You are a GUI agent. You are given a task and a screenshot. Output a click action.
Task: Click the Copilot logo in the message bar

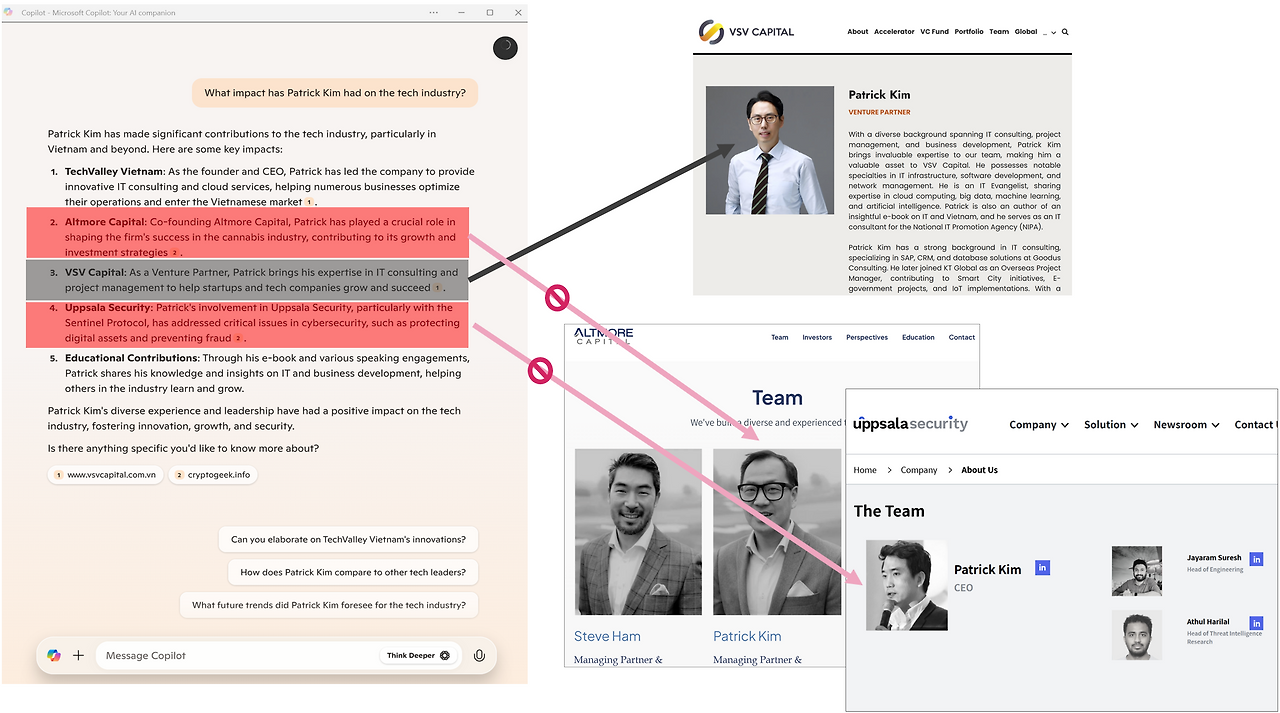[x=54, y=655]
